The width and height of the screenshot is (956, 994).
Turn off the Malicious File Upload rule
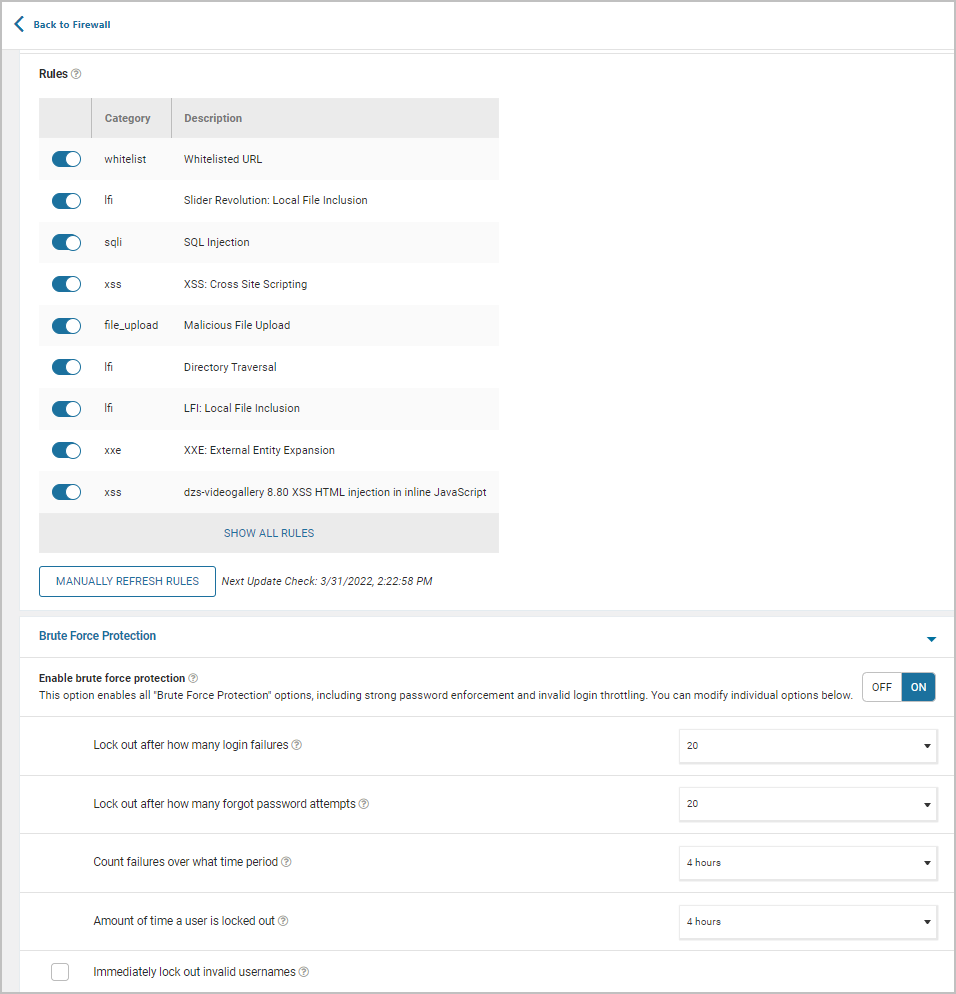(x=67, y=326)
